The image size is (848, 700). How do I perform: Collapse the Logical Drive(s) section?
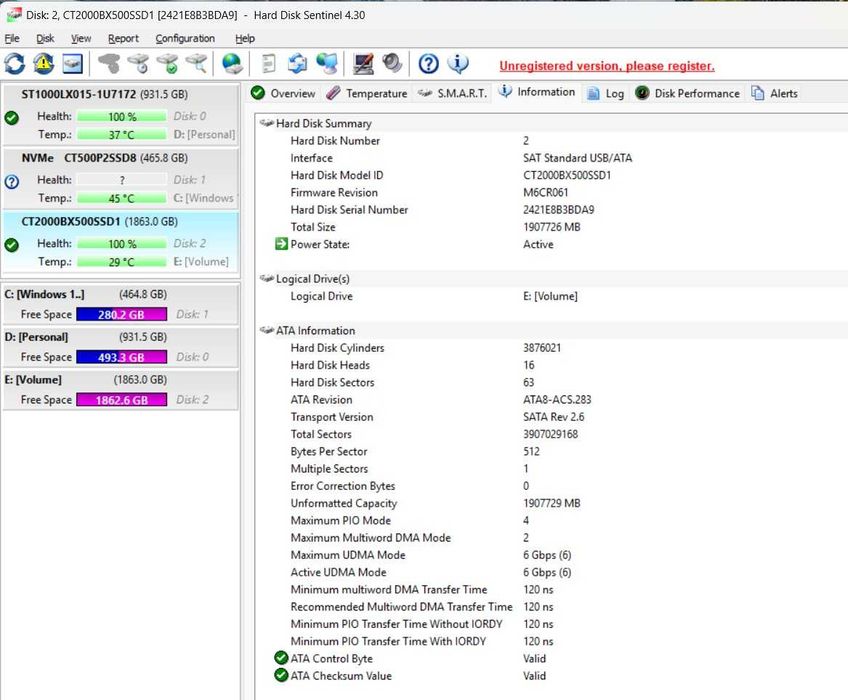[x=267, y=278]
